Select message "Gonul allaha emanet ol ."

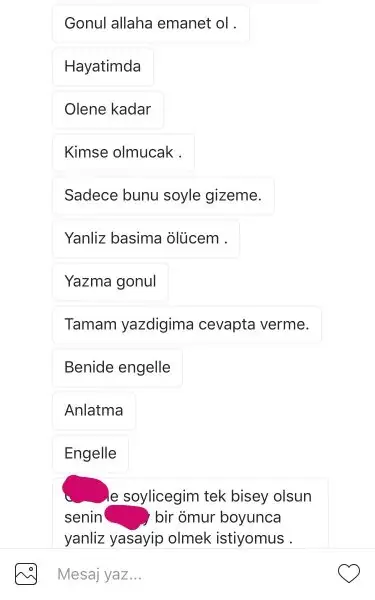(x=151, y=23)
